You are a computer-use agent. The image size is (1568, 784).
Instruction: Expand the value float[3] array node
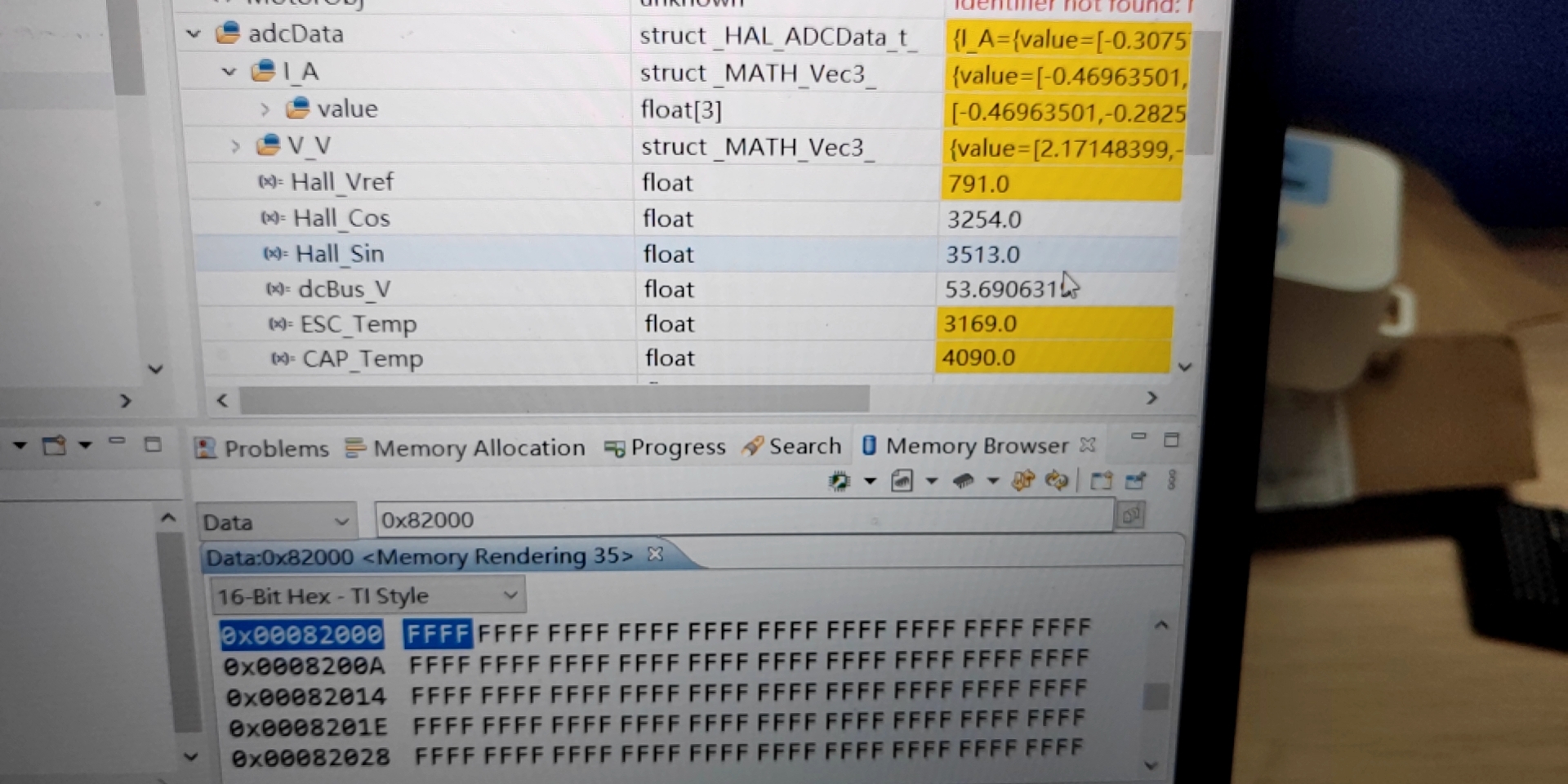(265, 109)
